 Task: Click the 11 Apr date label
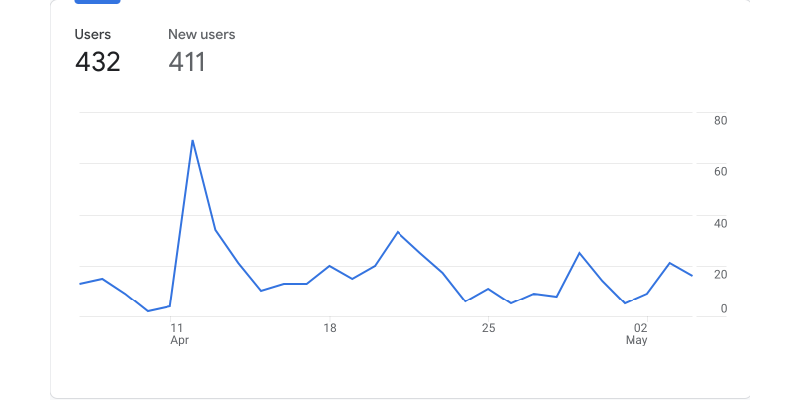click(x=177, y=327)
